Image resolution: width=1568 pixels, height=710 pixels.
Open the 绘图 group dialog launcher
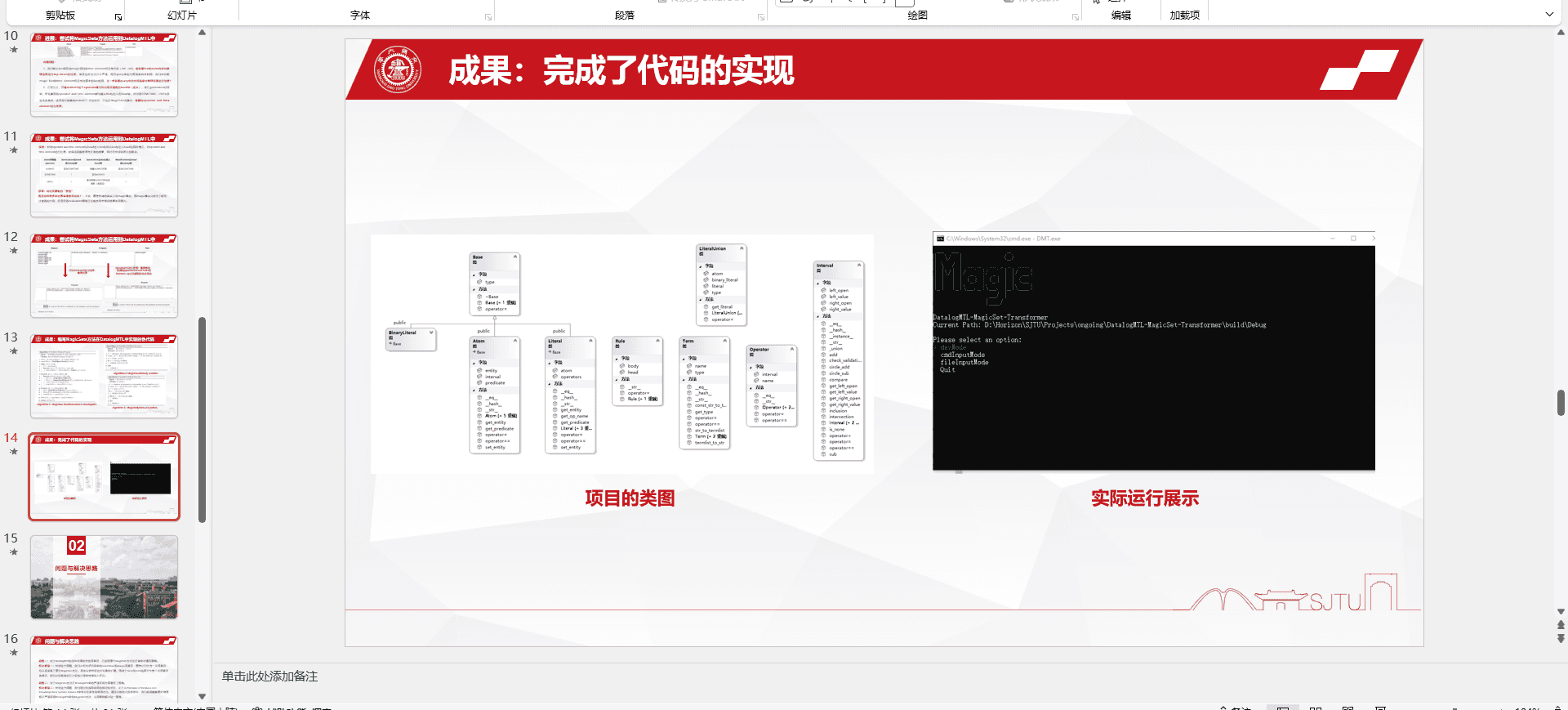point(1076,17)
